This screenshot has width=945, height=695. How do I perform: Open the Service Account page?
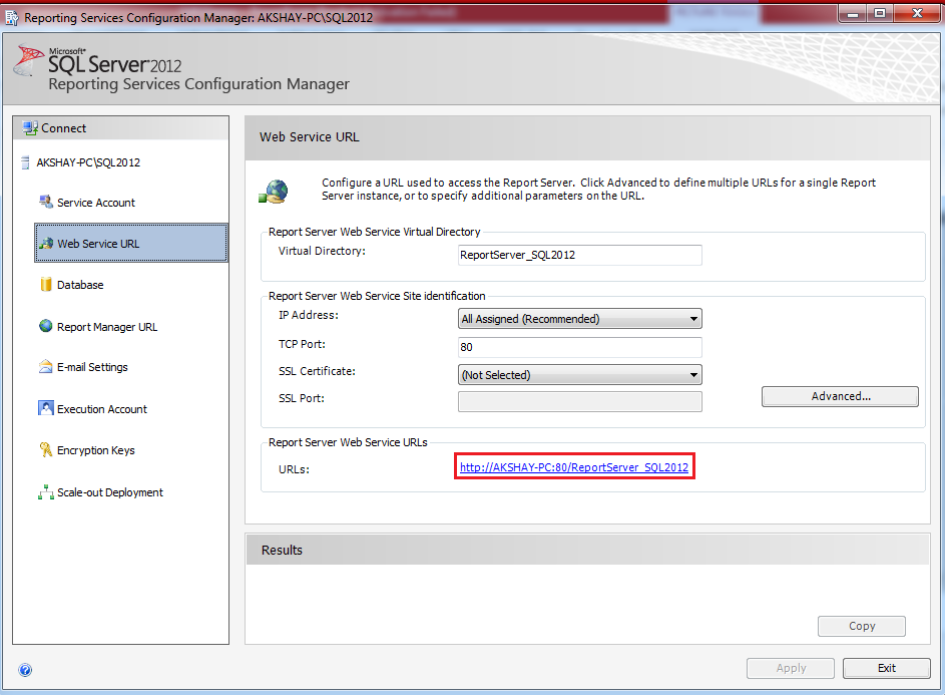[x=96, y=203]
